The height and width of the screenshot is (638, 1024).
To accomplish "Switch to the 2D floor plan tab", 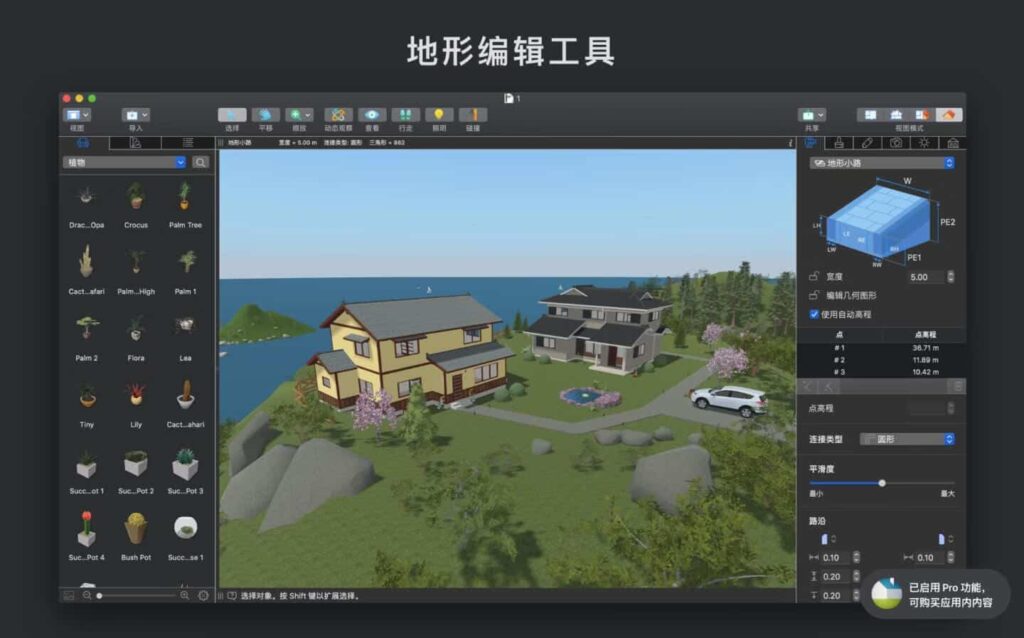I will pyautogui.click(x=135, y=142).
